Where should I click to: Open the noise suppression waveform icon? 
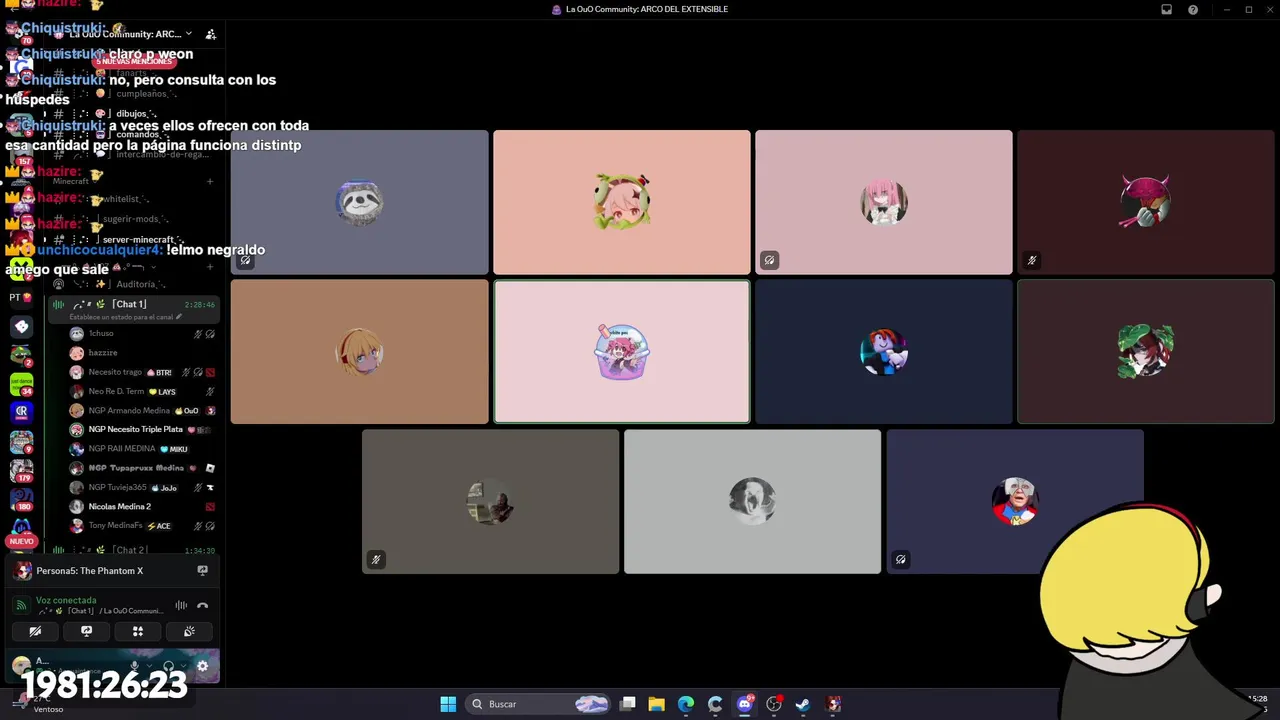click(181, 605)
